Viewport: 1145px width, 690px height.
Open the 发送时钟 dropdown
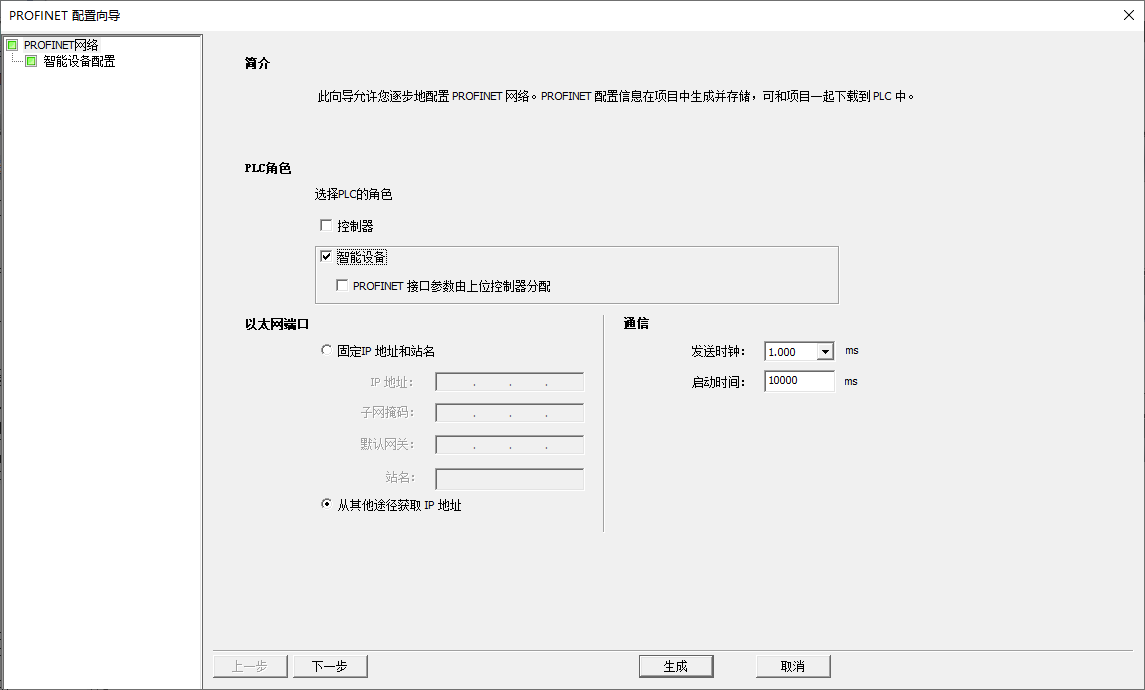pyautogui.click(x=825, y=351)
